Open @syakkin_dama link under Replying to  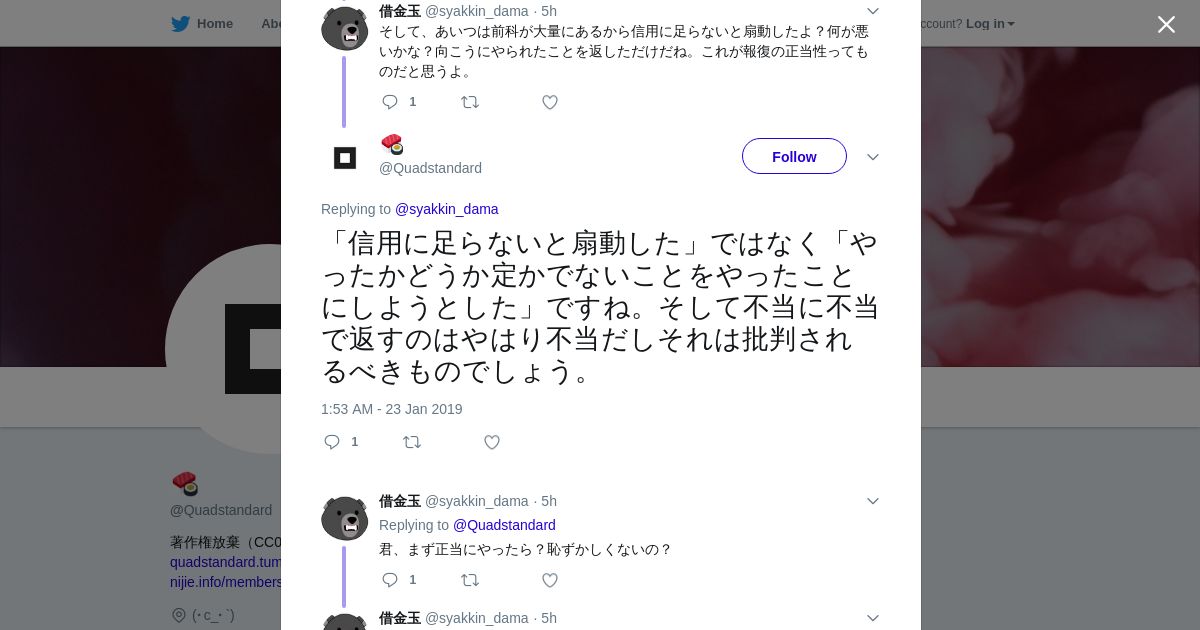pyautogui.click(x=446, y=209)
